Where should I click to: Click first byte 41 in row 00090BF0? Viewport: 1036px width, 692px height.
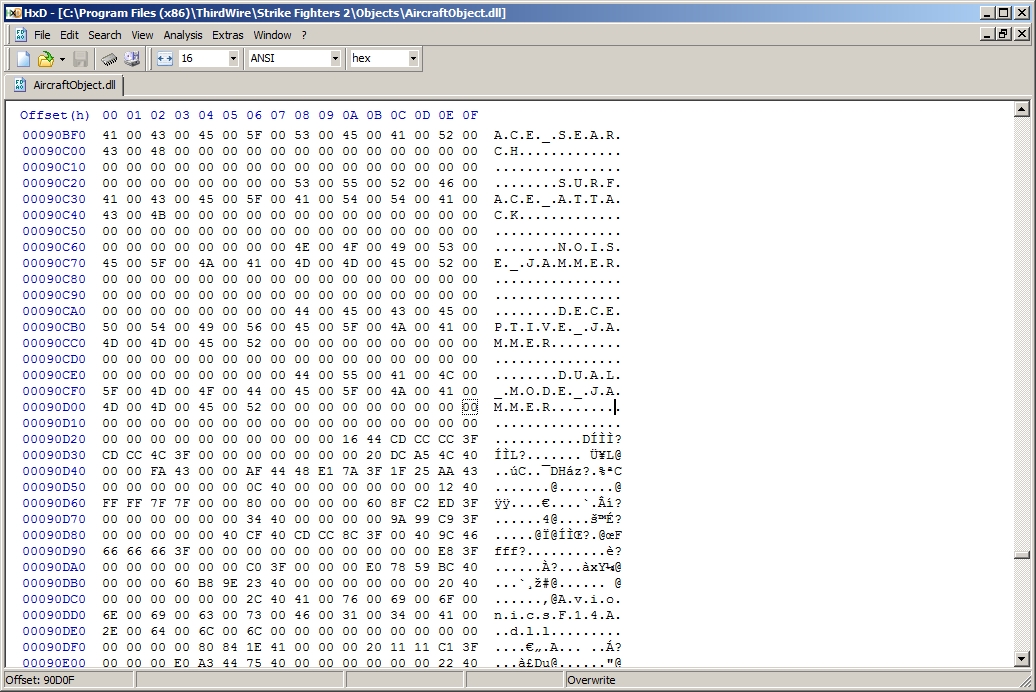(x=110, y=135)
